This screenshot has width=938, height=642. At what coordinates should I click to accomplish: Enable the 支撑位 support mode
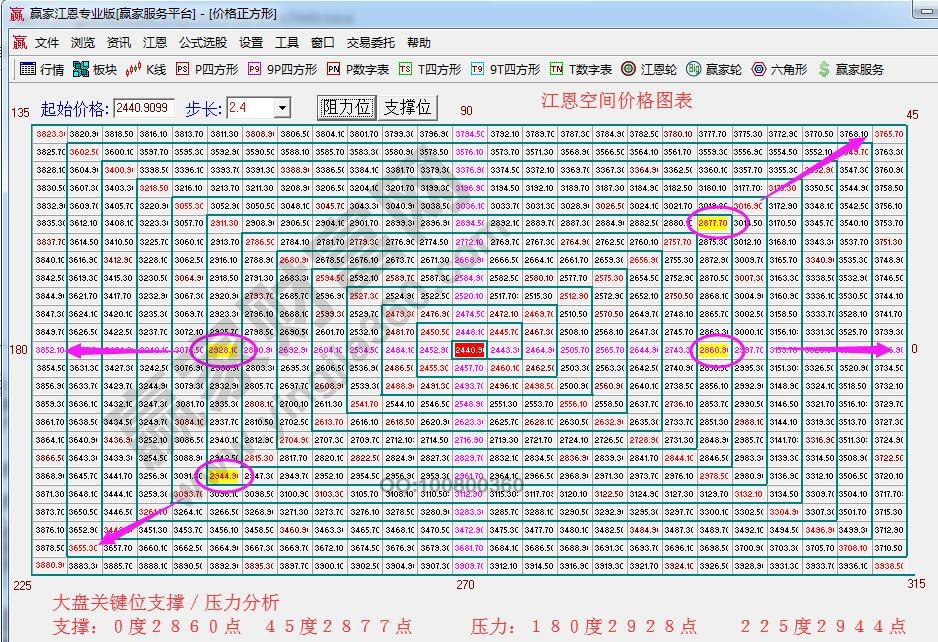[x=410, y=105]
